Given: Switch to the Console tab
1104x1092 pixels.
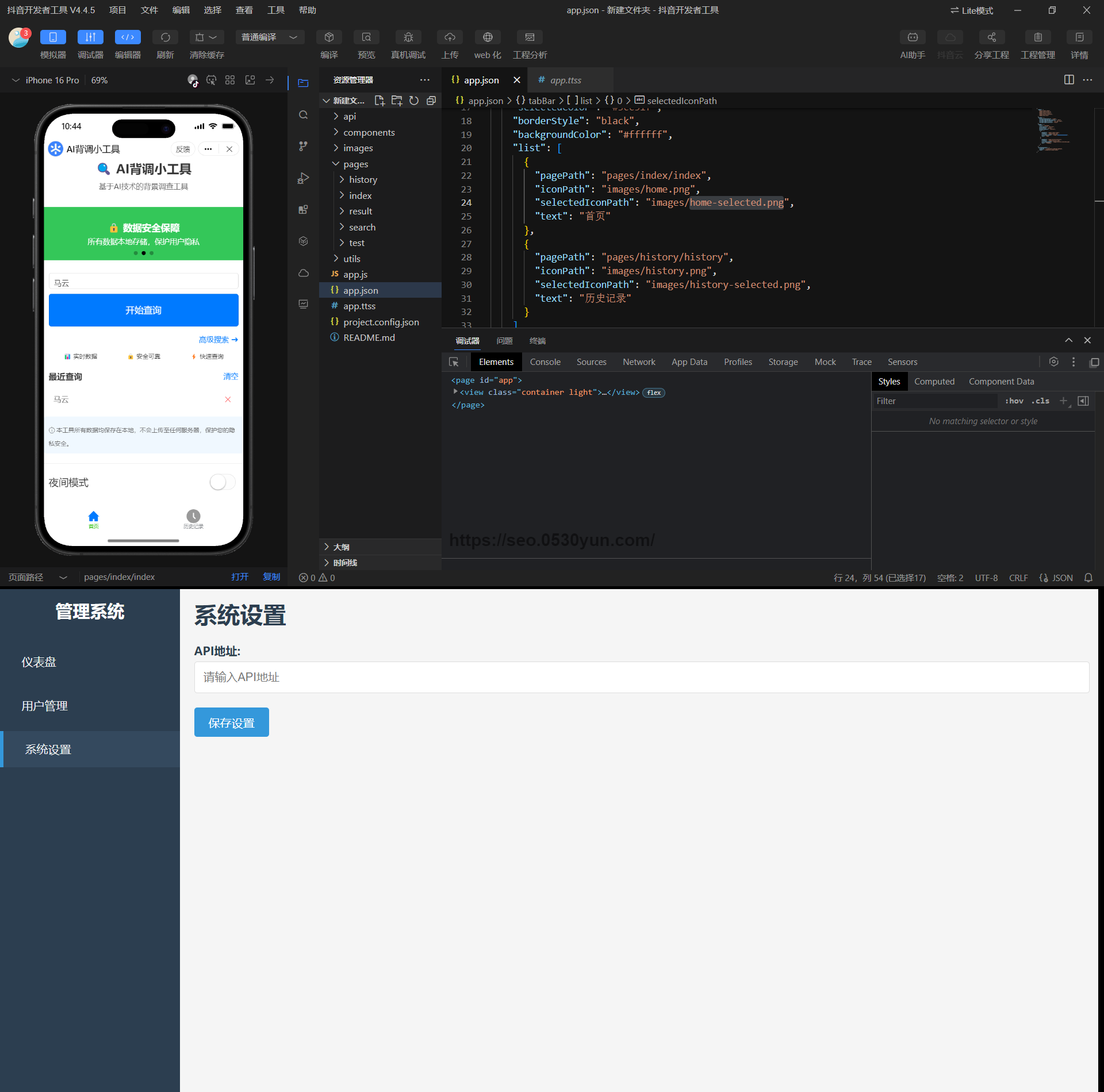Looking at the screenshot, I should (545, 362).
